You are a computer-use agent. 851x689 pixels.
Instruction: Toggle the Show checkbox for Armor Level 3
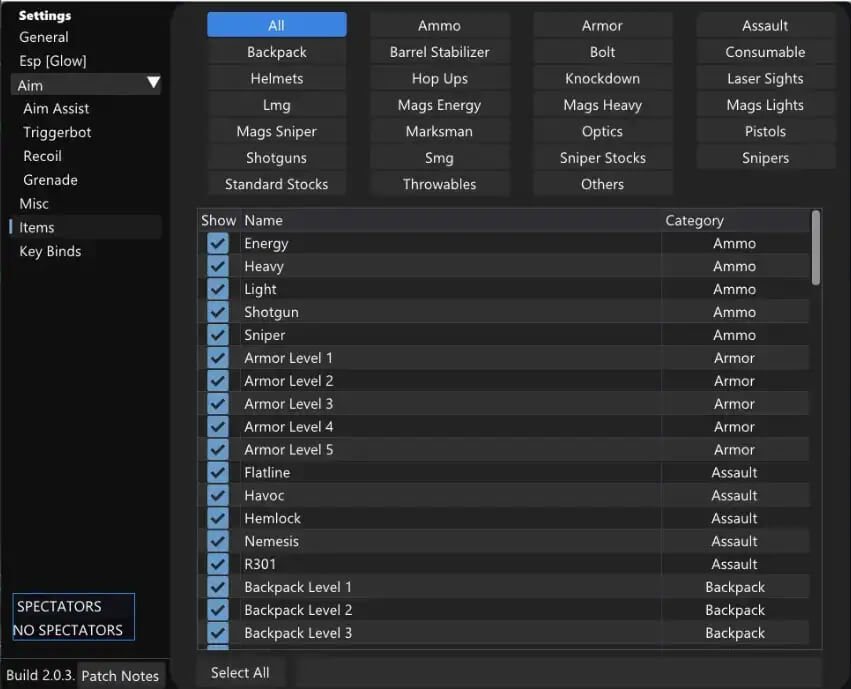tap(218, 404)
